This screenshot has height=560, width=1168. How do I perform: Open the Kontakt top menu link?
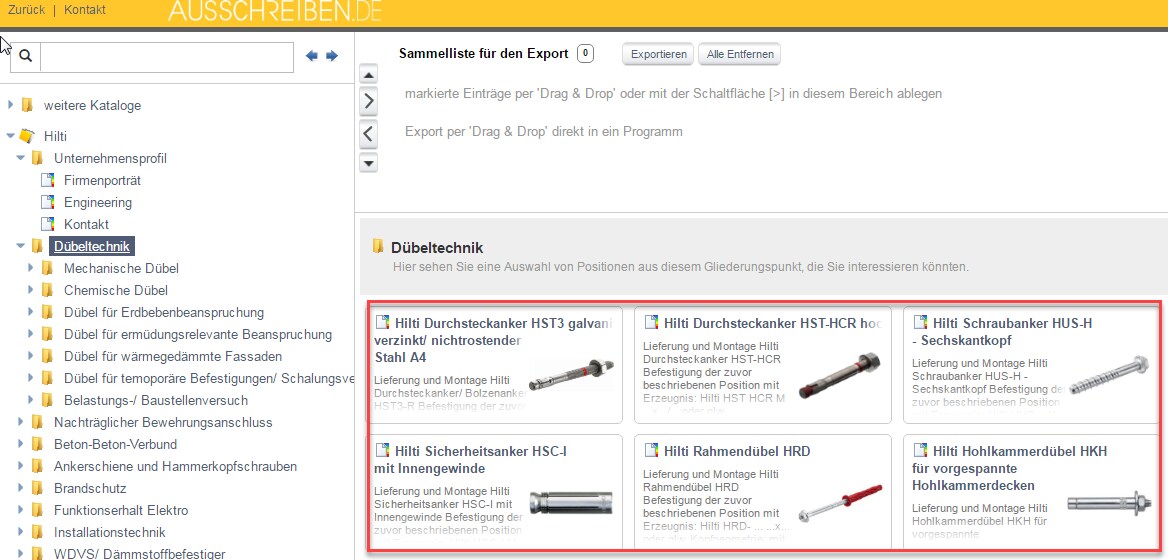click(x=85, y=10)
